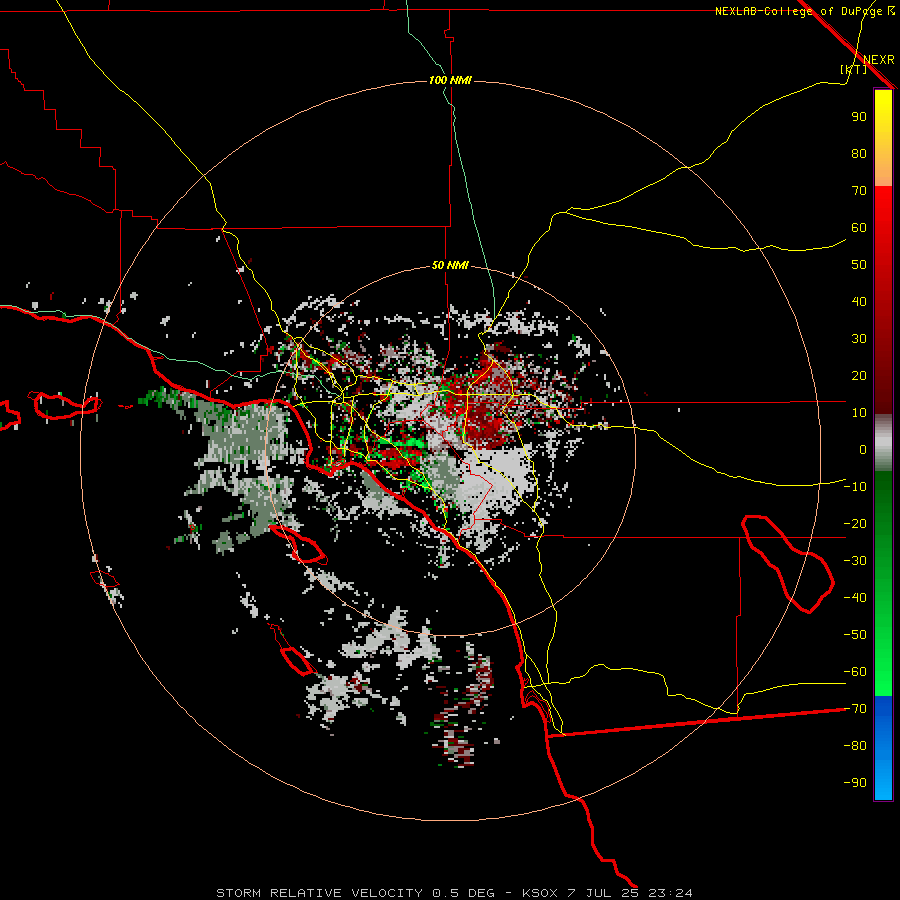The image size is (900, 900).
Task: Click the "100 NMI" range ring label
Action: 450,80
